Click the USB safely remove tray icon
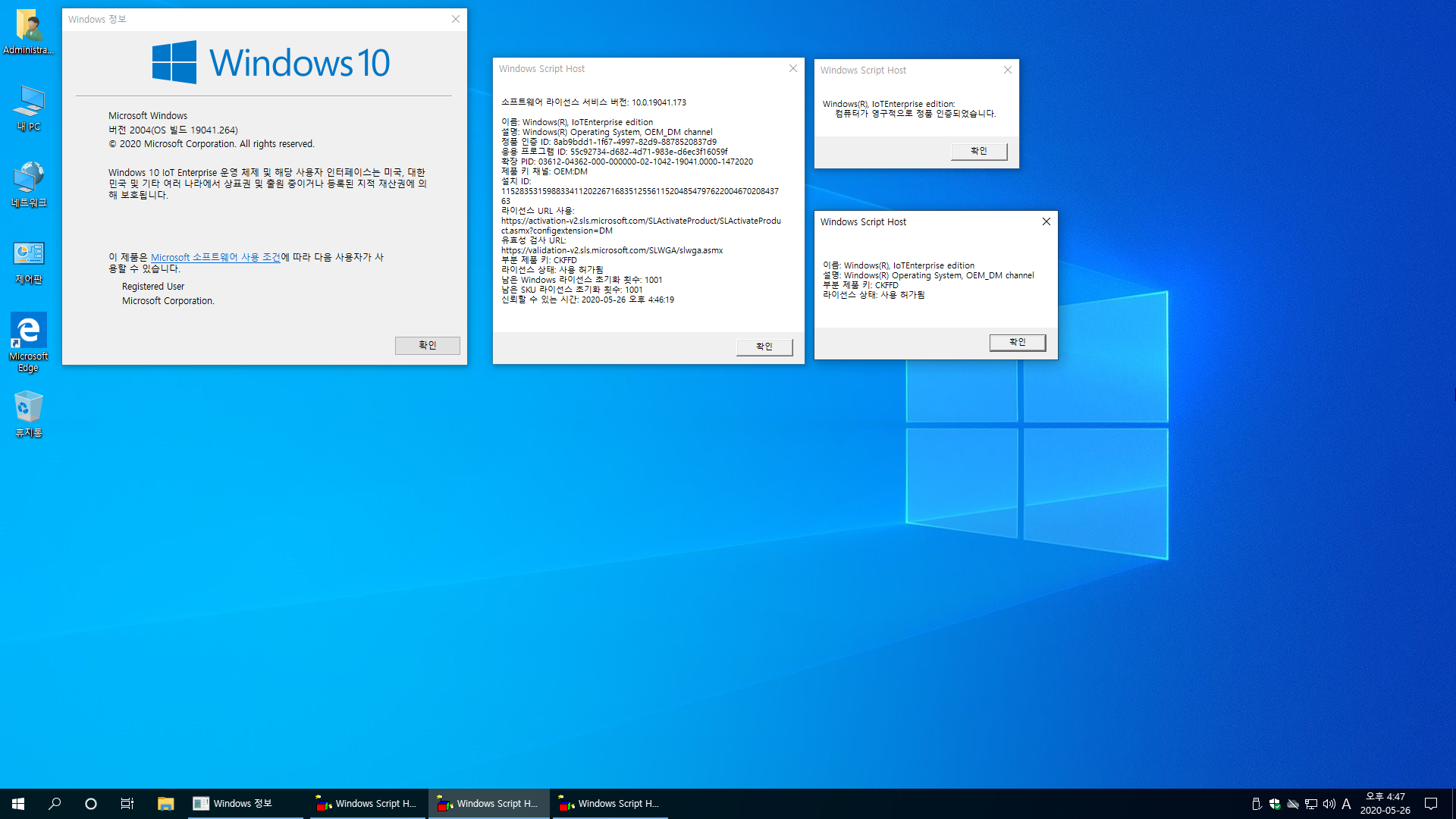The height and width of the screenshot is (819, 1456). point(1257,804)
